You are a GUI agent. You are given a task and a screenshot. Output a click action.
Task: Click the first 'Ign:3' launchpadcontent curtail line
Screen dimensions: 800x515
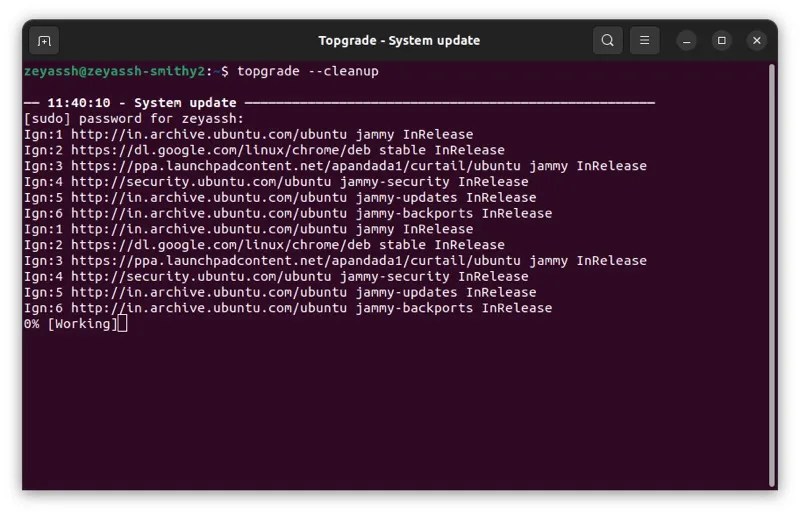point(335,166)
